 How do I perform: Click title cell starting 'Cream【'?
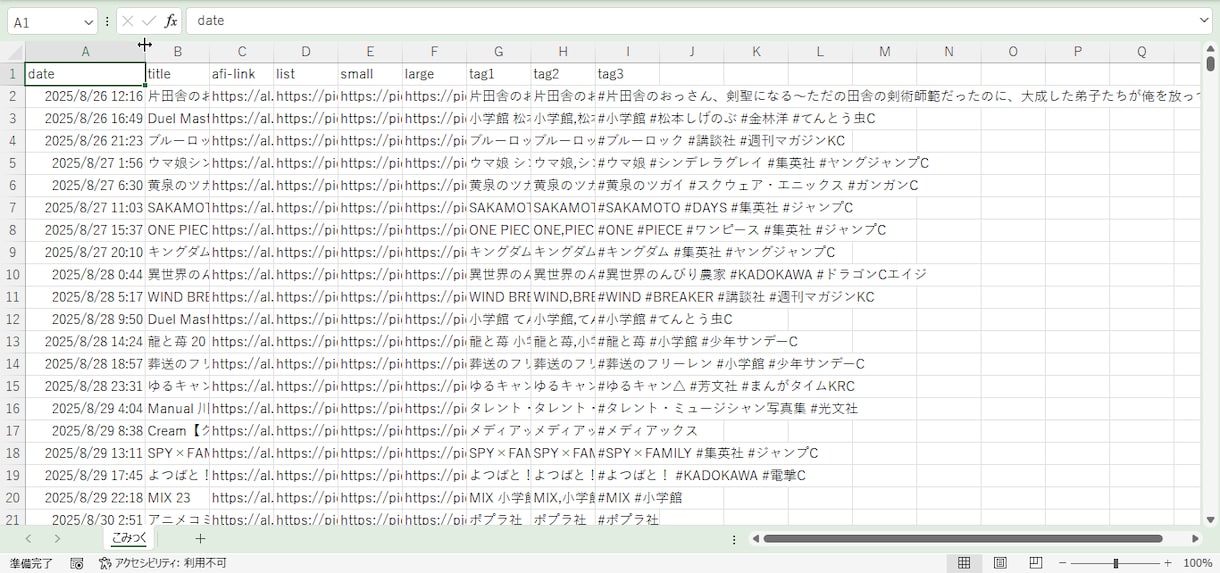click(177, 431)
